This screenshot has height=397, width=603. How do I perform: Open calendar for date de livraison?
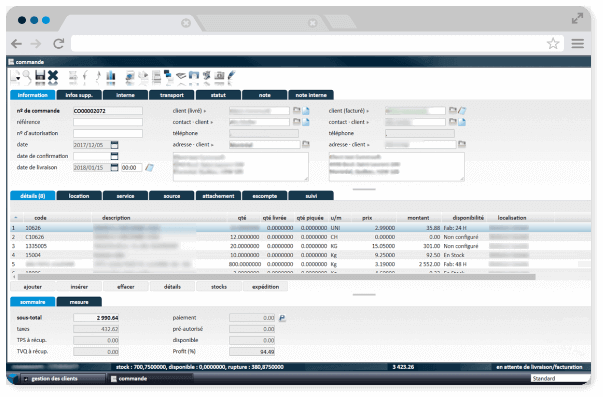pyautogui.click(x=114, y=167)
